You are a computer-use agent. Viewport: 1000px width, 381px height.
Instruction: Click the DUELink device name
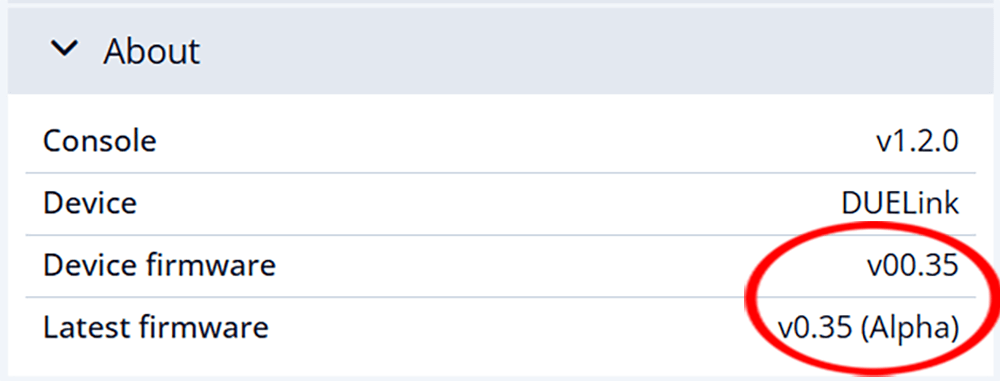pyautogui.click(x=900, y=203)
